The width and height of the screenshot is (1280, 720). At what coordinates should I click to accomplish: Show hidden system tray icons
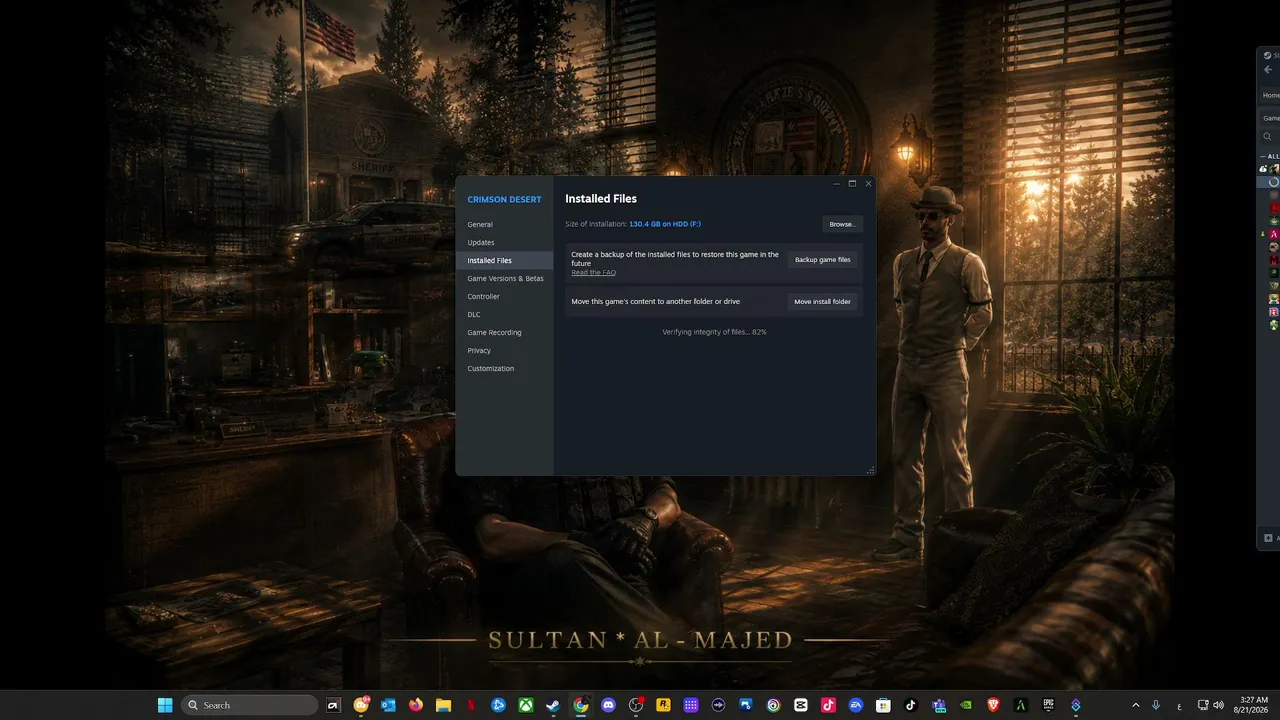(x=1135, y=705)
